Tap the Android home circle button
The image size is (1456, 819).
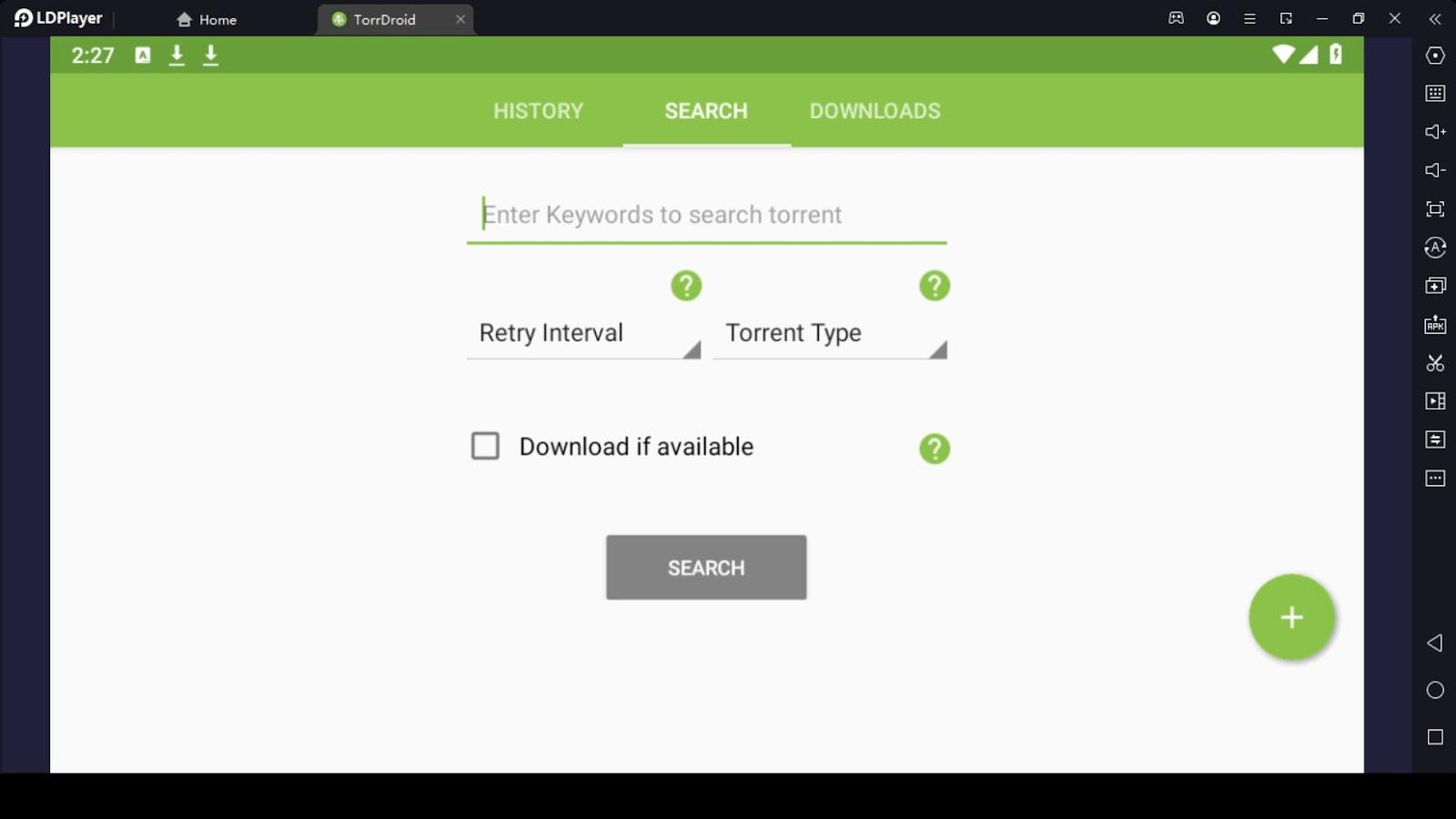click(x=1435, y=690)
